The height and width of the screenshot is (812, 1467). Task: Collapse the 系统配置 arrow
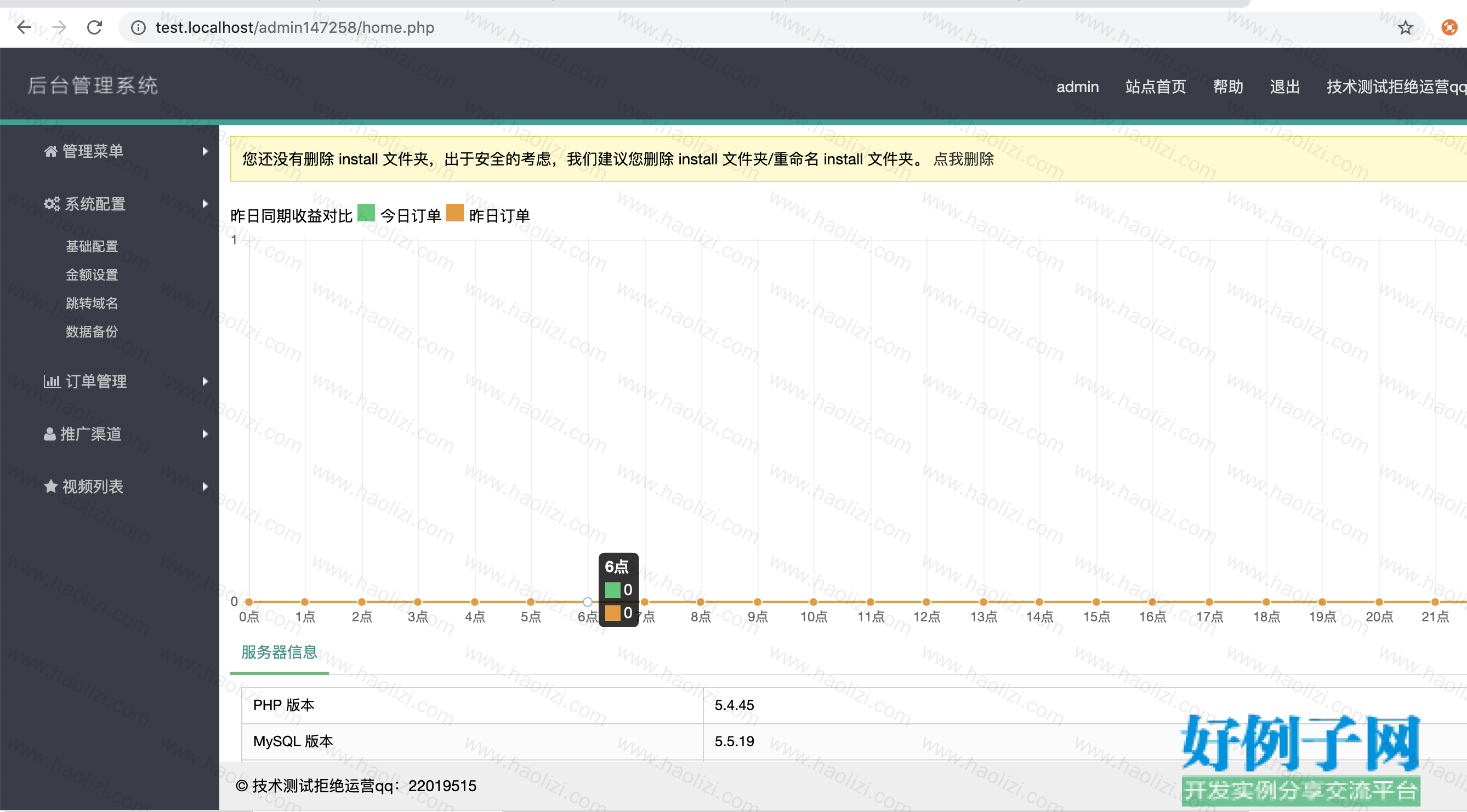205,204
